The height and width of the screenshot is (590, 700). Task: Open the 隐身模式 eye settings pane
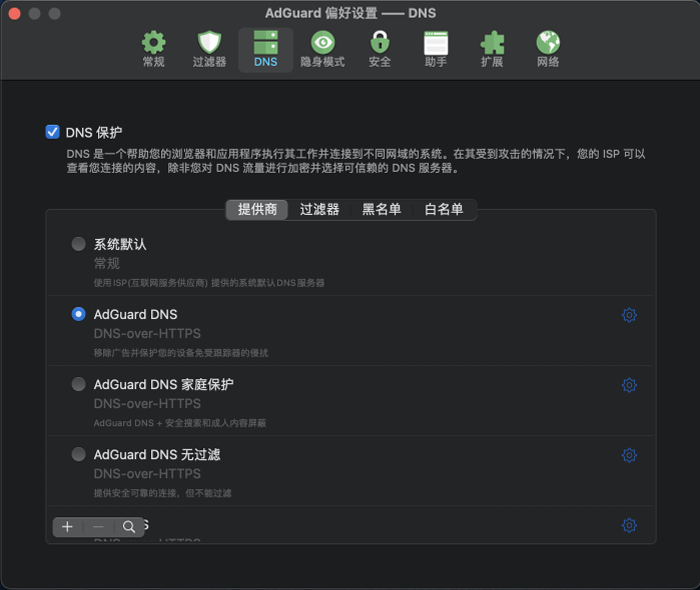point(322,50)
